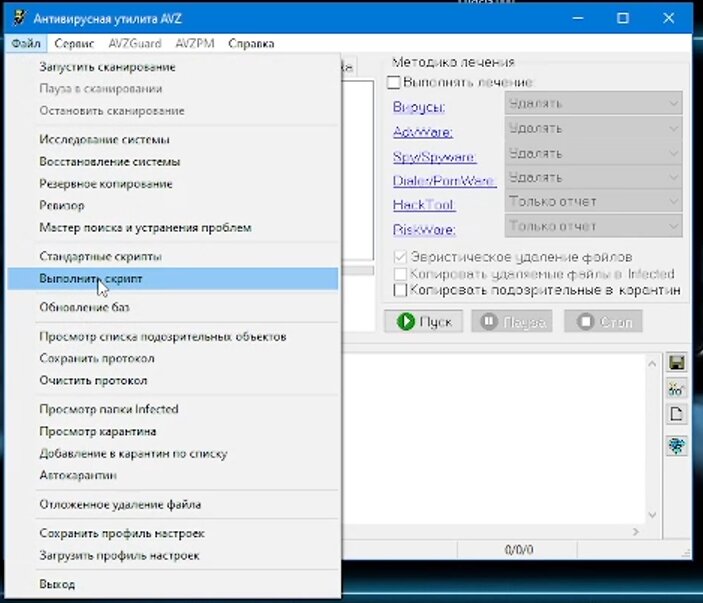Select Просмотр карантина menu item
Viewport: 703px width, 603px height.
pyautogui.click(x=173, y=432)
